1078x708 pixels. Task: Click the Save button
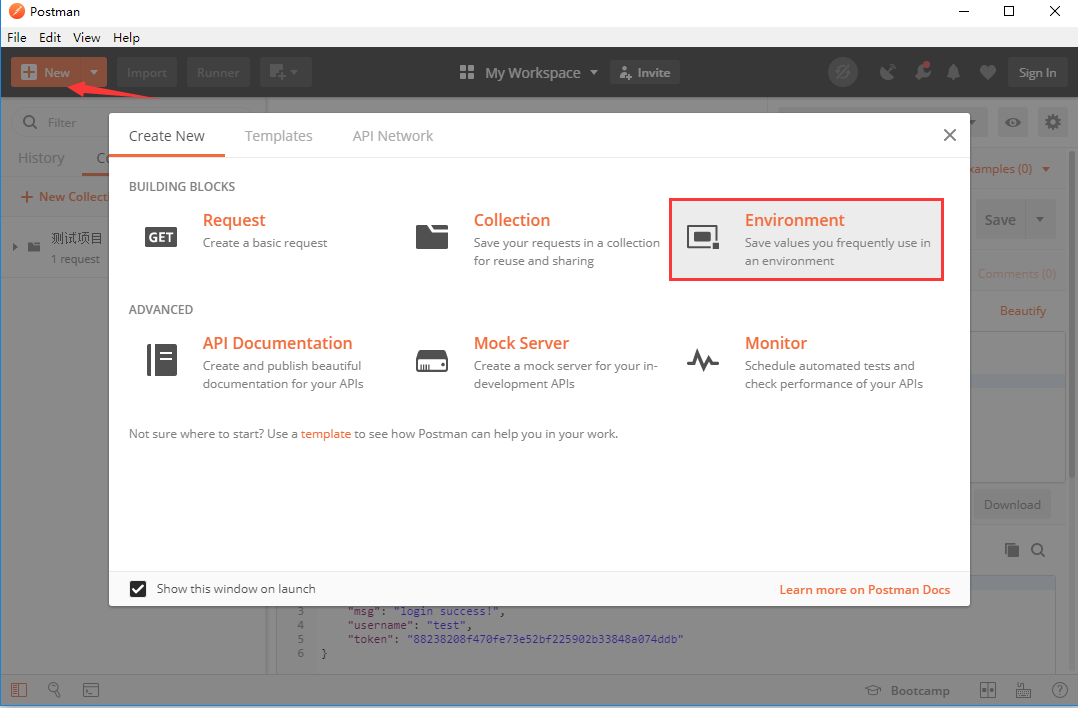[x=1000, y=220]
